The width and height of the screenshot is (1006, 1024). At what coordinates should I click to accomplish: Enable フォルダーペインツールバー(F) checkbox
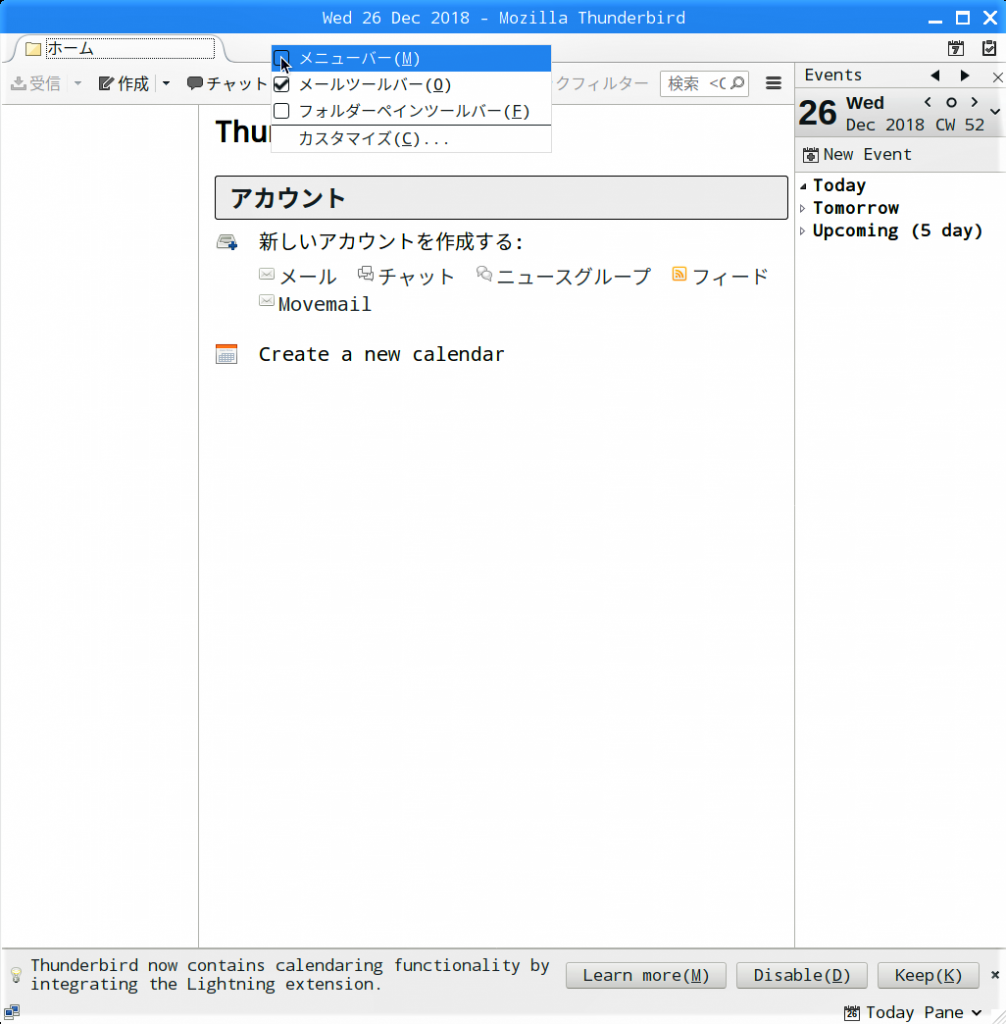282,111
